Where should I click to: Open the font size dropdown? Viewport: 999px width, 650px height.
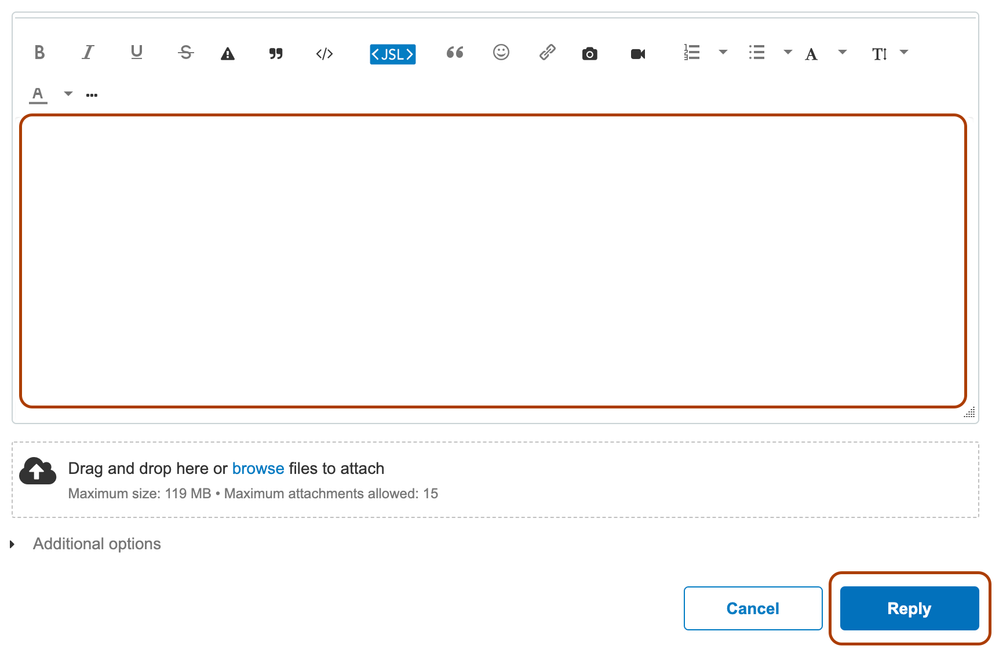pos(905,52)
